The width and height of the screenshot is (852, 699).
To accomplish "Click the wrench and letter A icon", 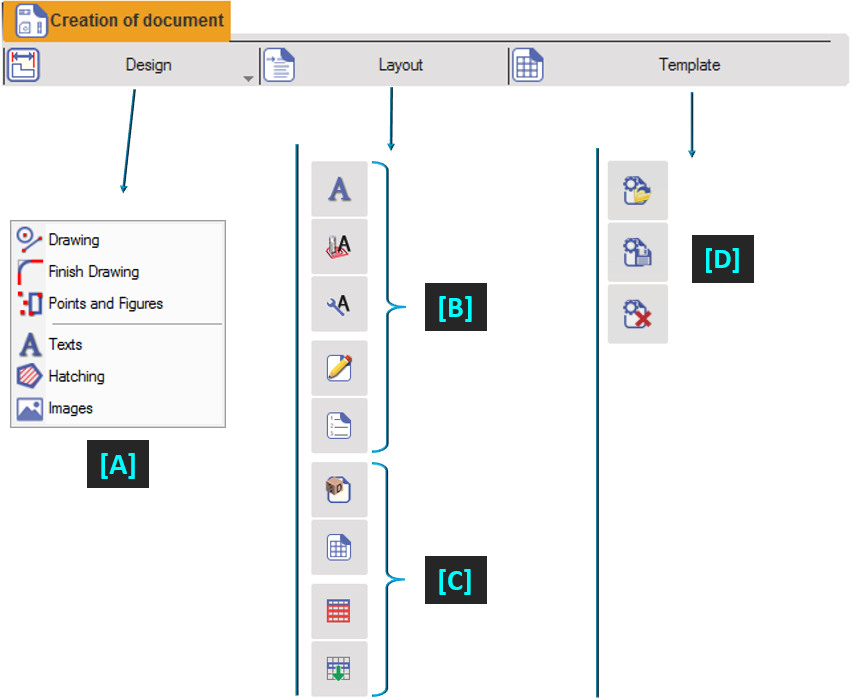I will [340, 304].
